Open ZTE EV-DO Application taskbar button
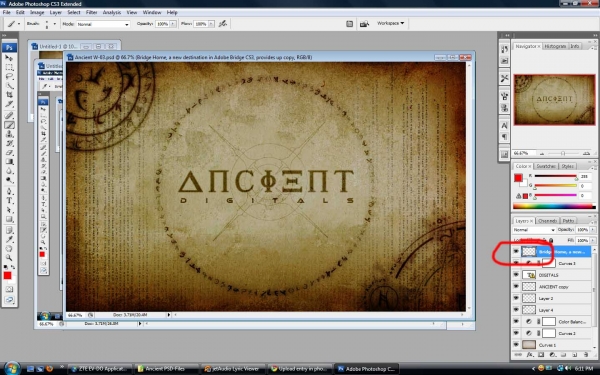Screen dimensions: 600x375 [100, 369]
